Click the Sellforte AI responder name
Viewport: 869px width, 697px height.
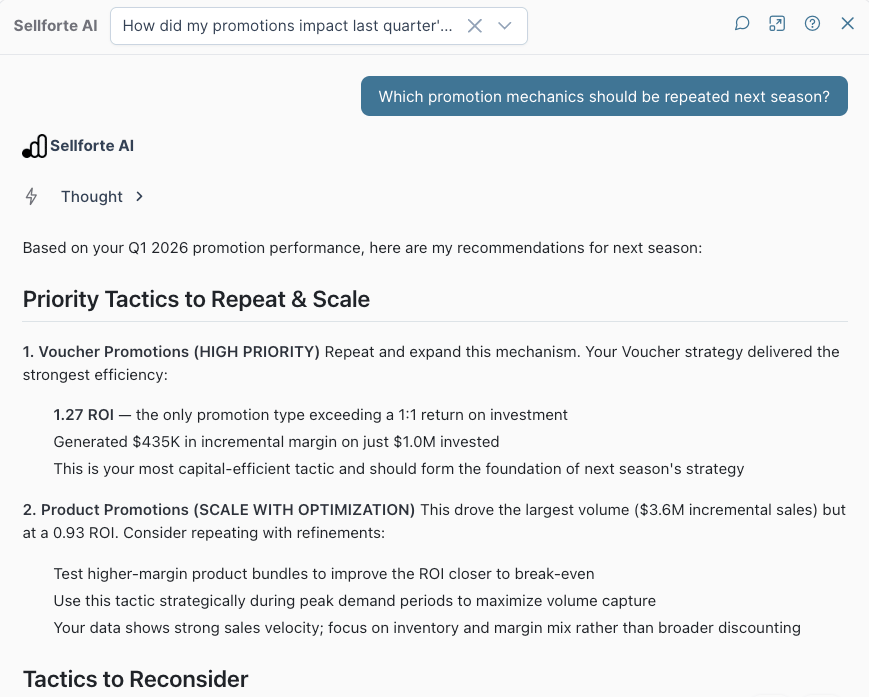point(92,146)
